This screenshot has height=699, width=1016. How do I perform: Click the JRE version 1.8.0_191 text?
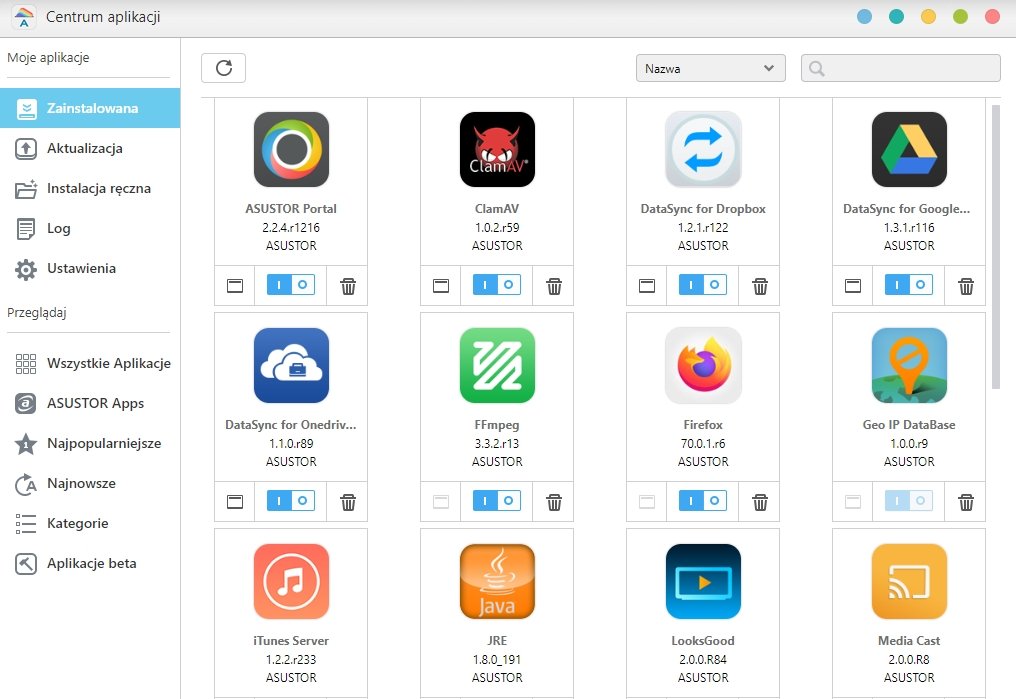[497, 659]
